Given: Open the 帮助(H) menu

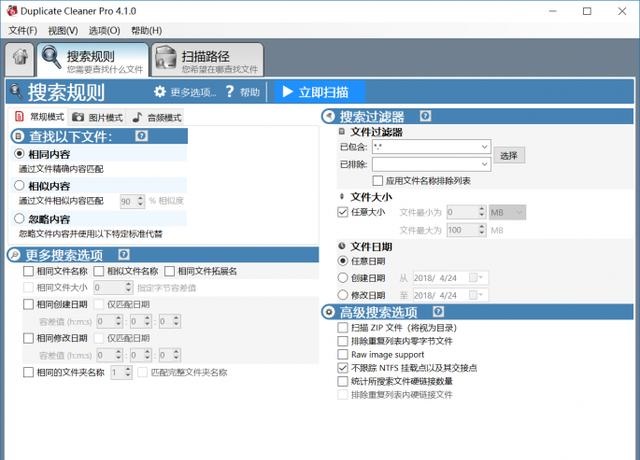Looking at the screenshot, I should click(x=146, y=31).
